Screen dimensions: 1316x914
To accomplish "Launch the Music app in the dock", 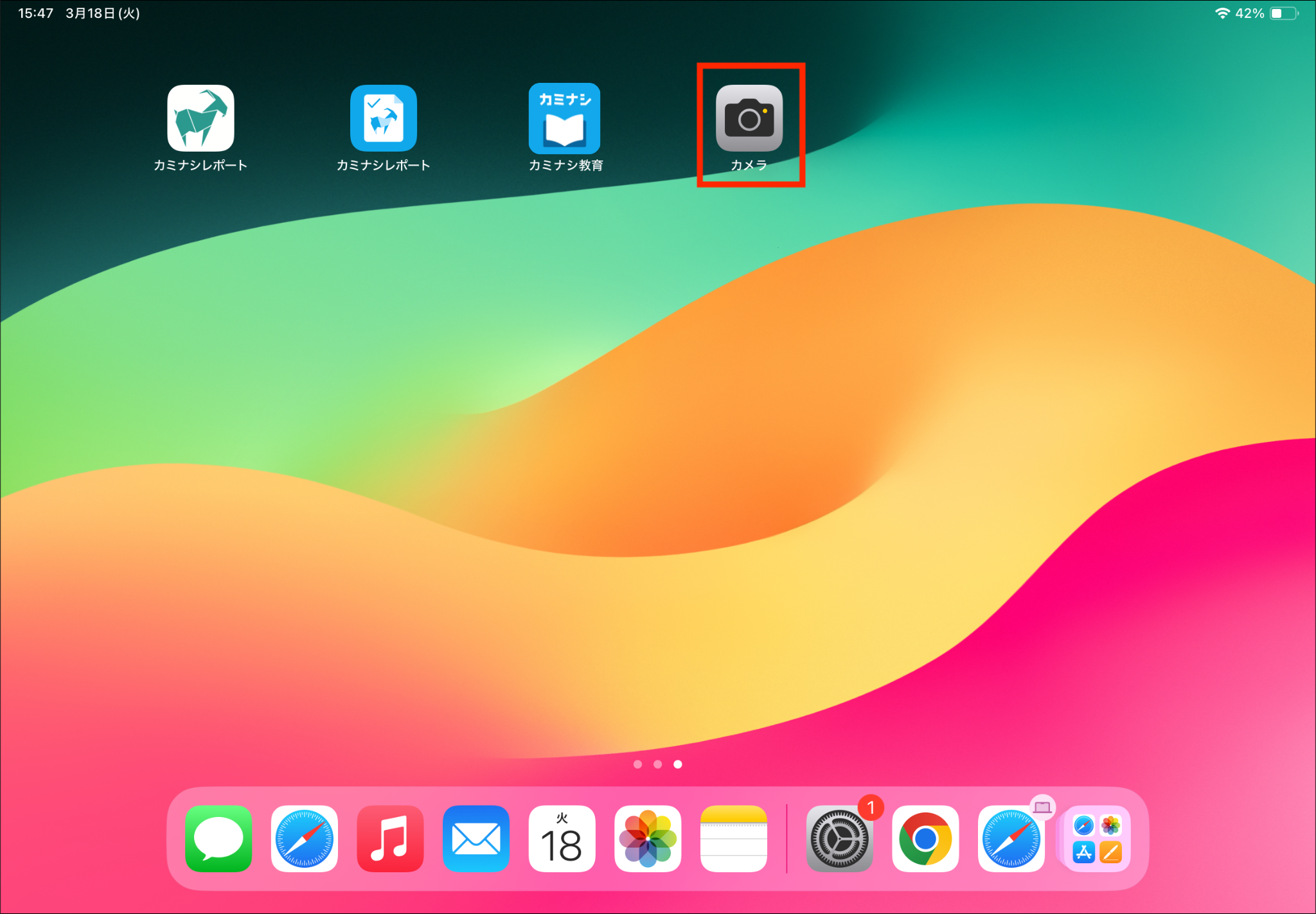I will (x=390, y=839).
